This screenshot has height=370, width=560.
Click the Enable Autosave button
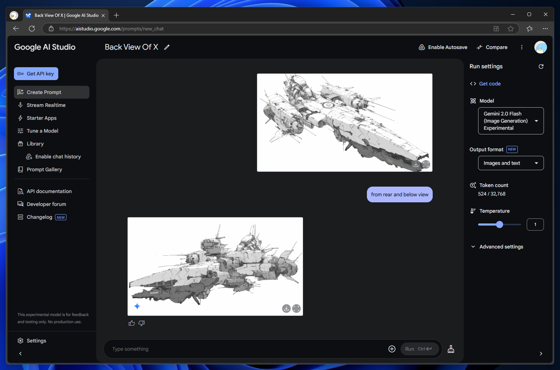pyautogui.click(x=442, y=47)
